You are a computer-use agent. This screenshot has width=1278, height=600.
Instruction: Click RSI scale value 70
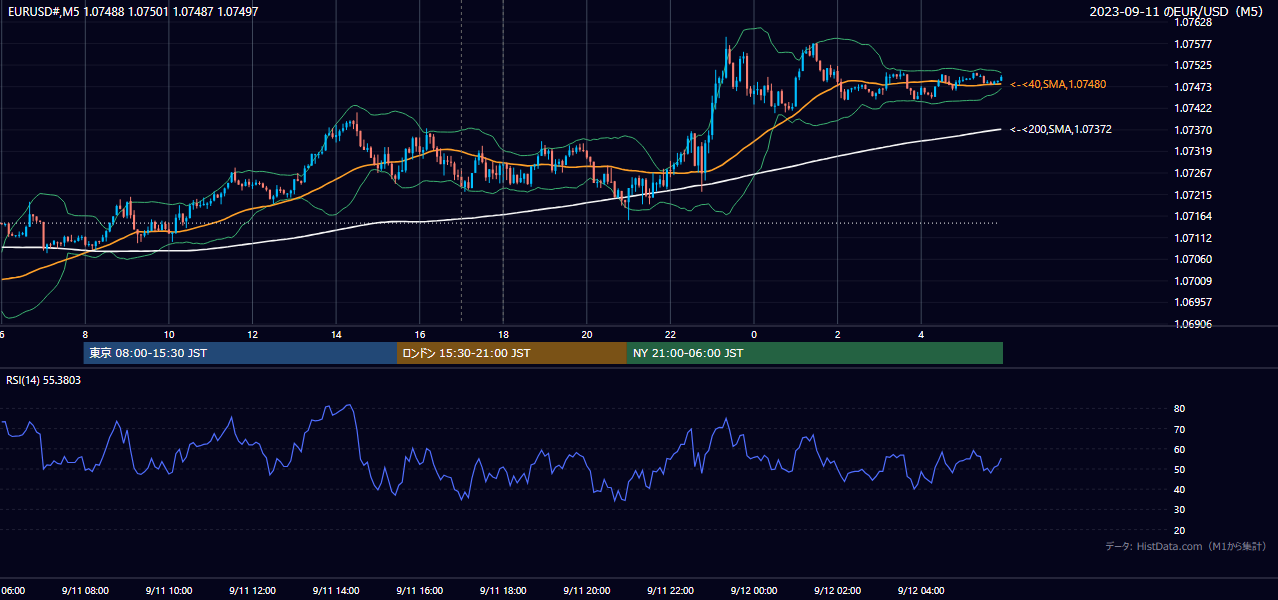click(1180, 429)
